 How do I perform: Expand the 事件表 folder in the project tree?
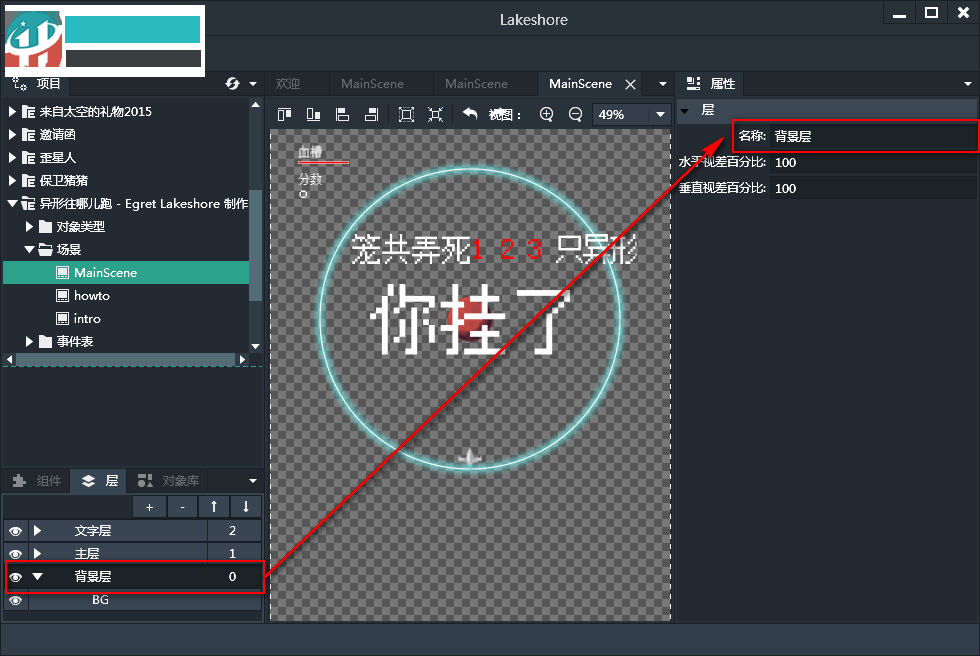pos(28,341)
